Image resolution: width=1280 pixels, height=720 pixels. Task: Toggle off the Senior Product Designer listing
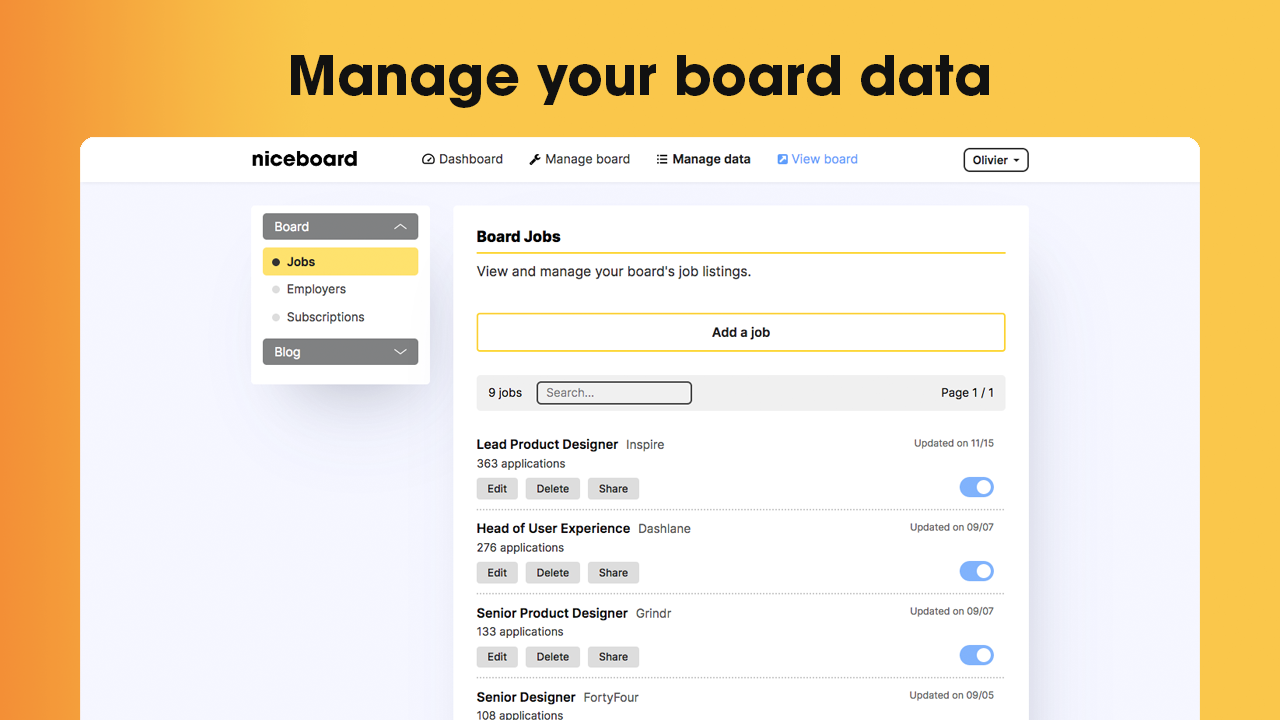977,655
